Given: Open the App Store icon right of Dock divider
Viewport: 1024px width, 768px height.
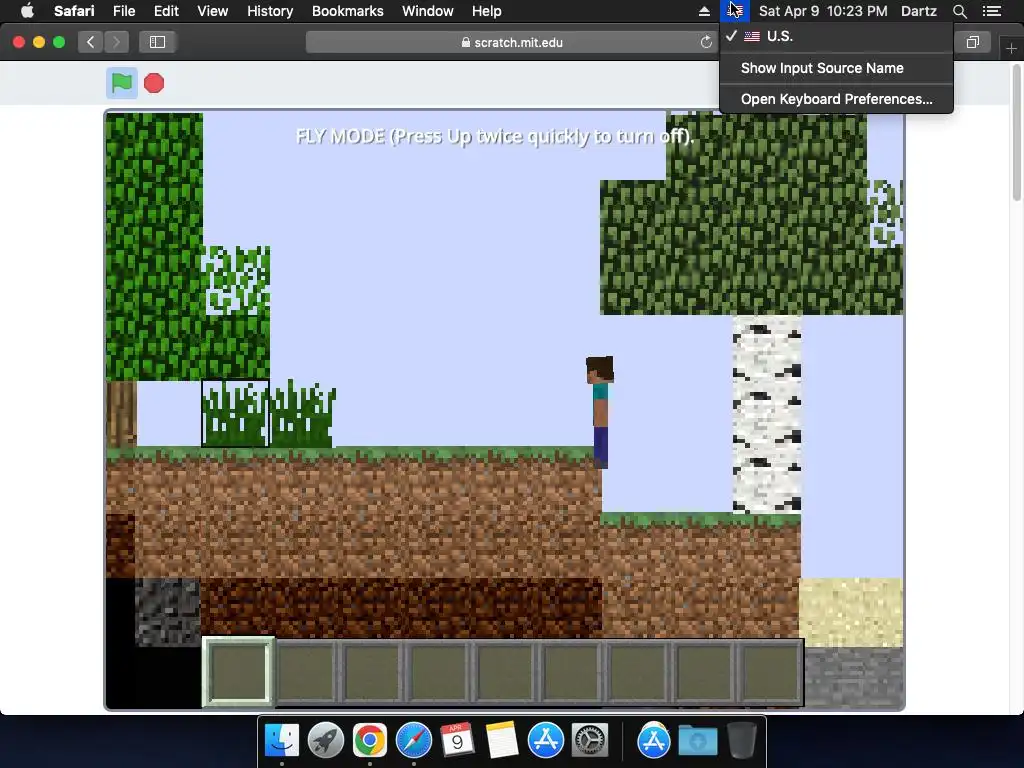Looking at the screenshot, I should click(654, 740).
